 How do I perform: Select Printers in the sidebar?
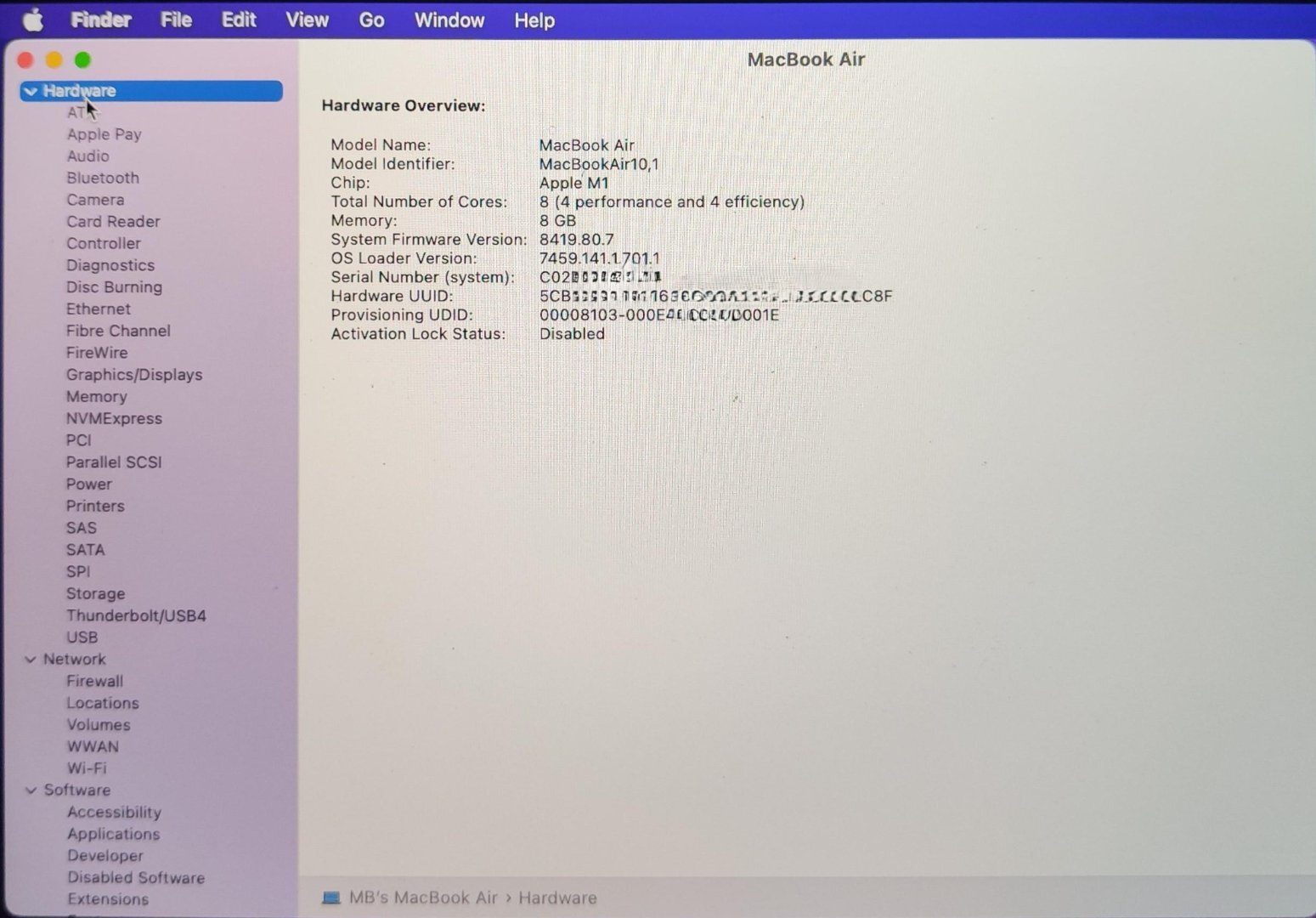coord(95,507)
